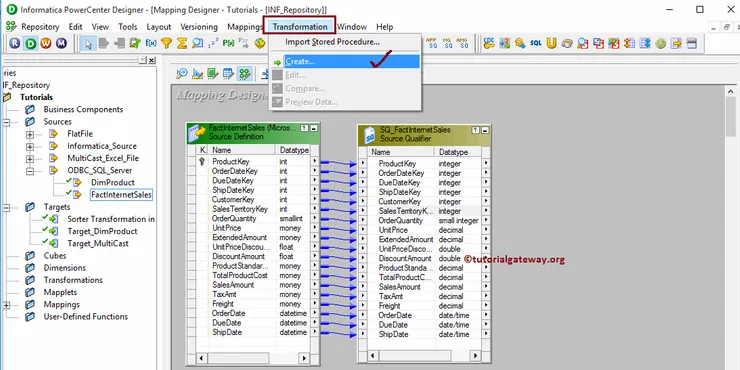Add an Aggregator sigma transformation
The image size is (740, 370).
[182, 43]
